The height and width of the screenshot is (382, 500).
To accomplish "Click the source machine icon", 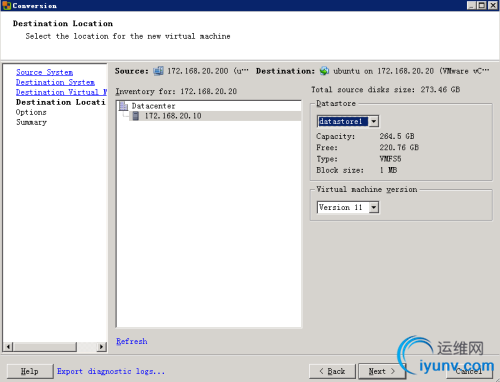I will (x=158, y=71).
